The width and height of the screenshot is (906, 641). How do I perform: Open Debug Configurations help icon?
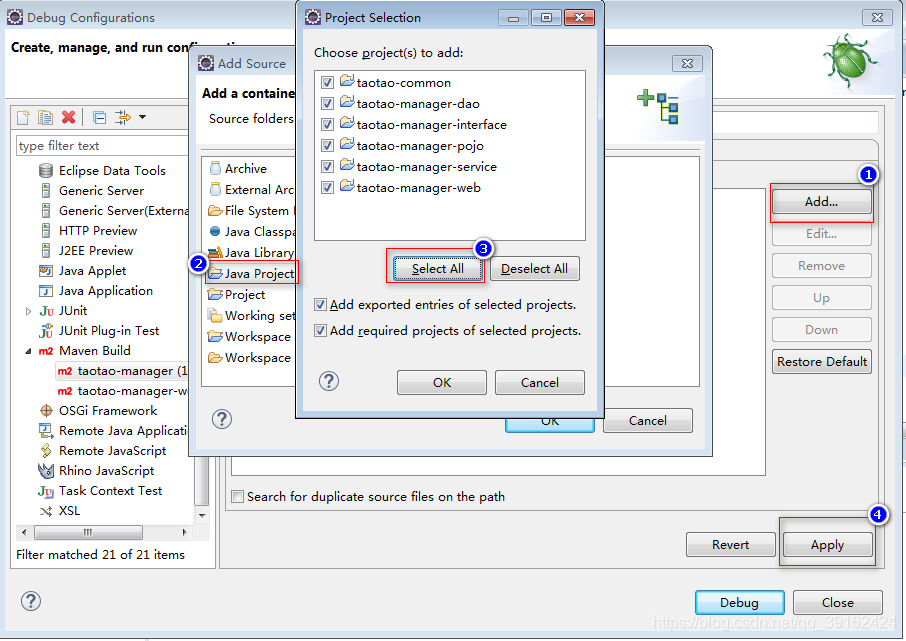pyautogui.click(x=31, y=601)
